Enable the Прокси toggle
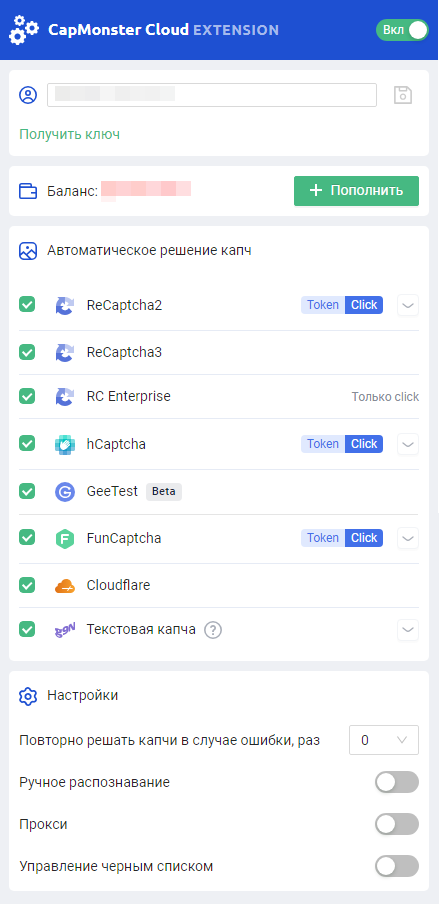Image resolution: width=442 pixels, height=904 pixels. point(396,824)
